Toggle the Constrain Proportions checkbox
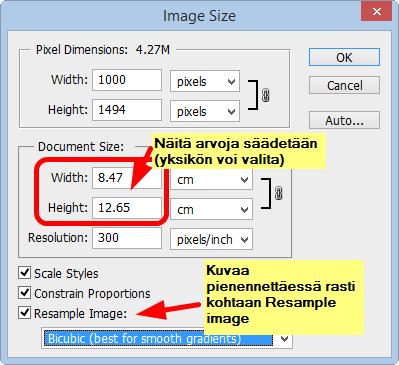 point(24,293)
